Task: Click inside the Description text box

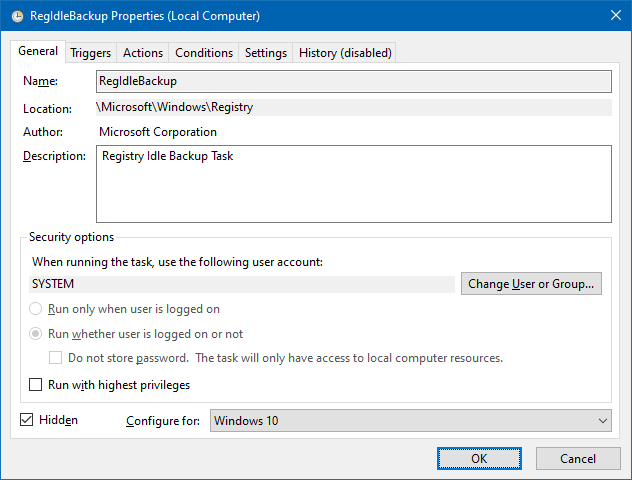Action: [353, 184]
